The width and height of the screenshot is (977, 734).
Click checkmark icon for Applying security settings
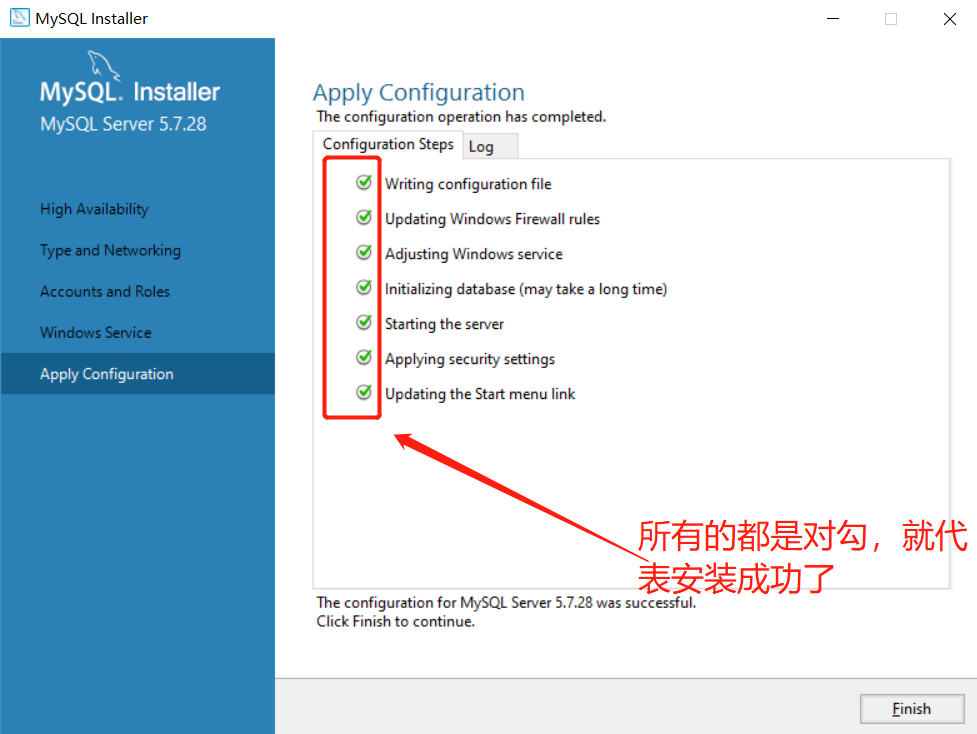click(364, 356)
